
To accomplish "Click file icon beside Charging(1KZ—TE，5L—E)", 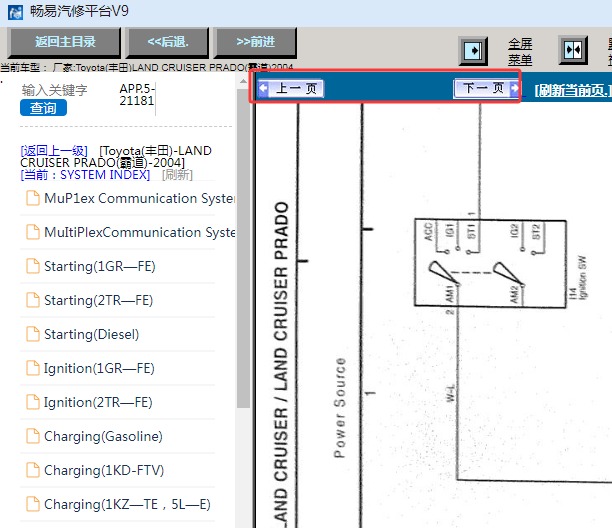I will tap(33, 503).
